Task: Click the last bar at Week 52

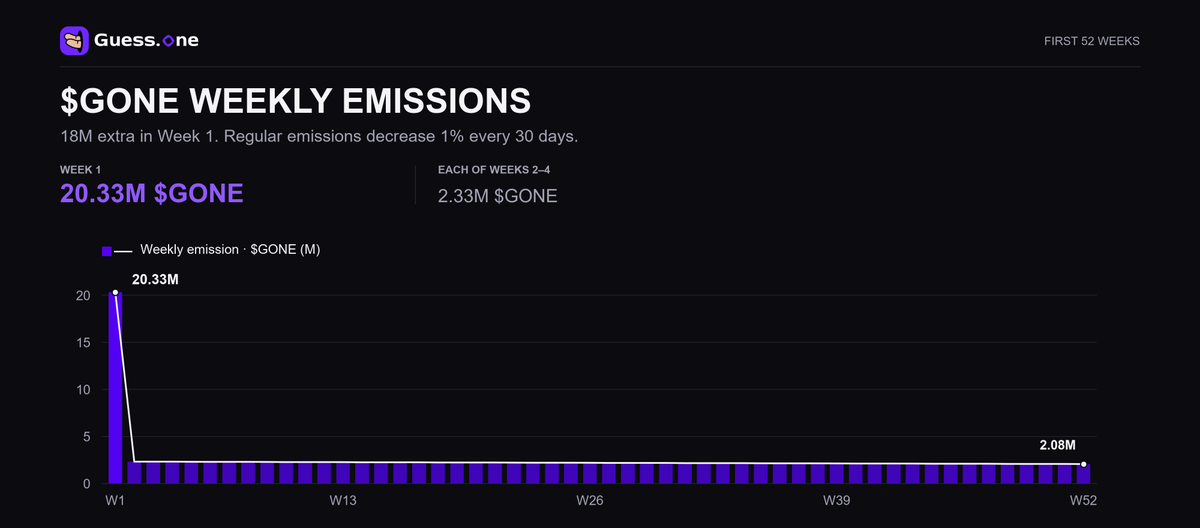Action: [1083, 474]
